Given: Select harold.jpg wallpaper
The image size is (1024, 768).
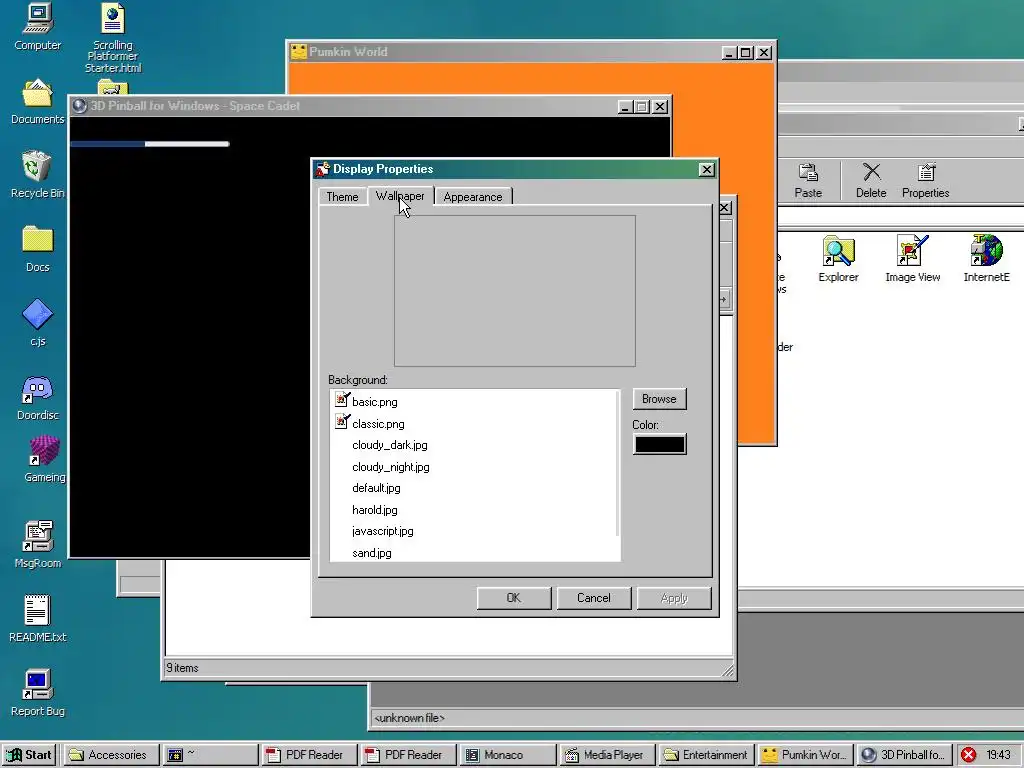Looking at the screenshot, I should click(375, 510).
